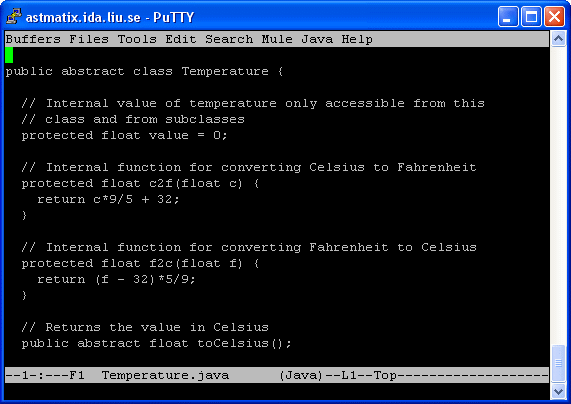The height and width of the screenshot is (404, 571).
Task: Click the (Java) mode indicator
Action: (x=301, y=375)
